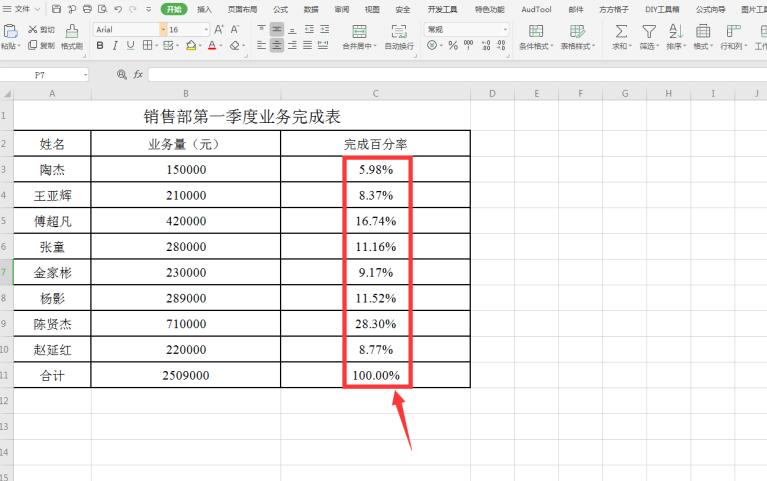Click the red font color swatch
The width and height of the screenshot is (767, 481).
pos(213,46)
